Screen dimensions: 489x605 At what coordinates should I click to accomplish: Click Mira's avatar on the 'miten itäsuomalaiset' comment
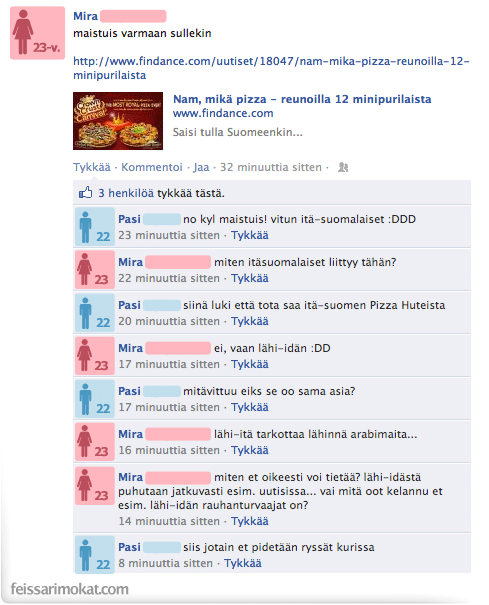[x=95, y=269]
